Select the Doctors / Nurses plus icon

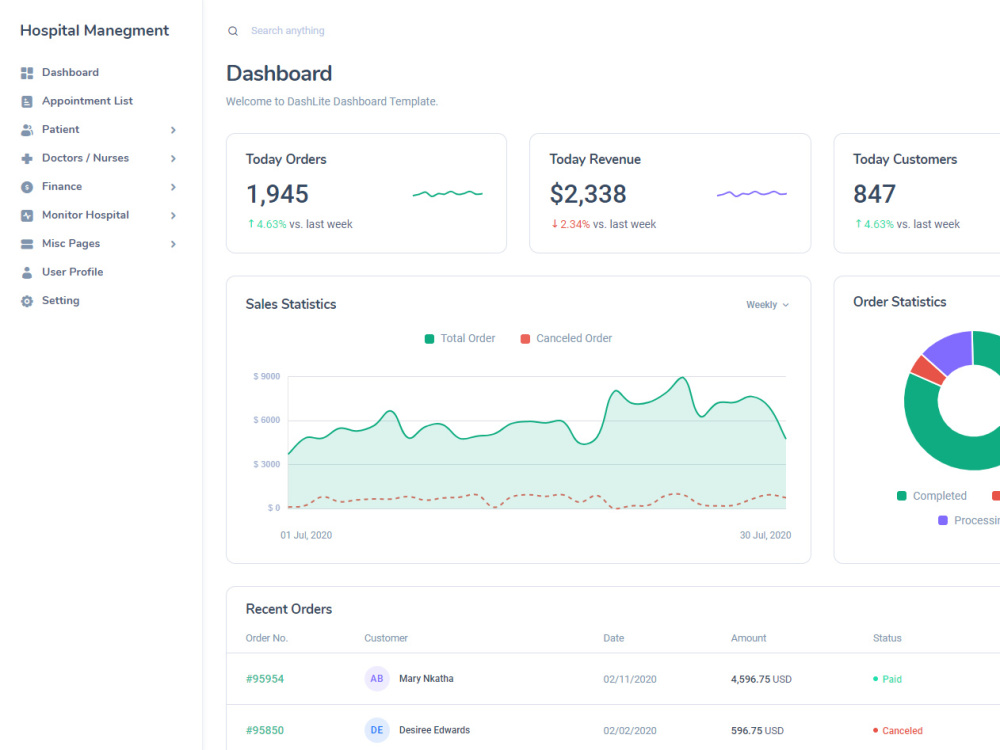[x=26, y=158]
